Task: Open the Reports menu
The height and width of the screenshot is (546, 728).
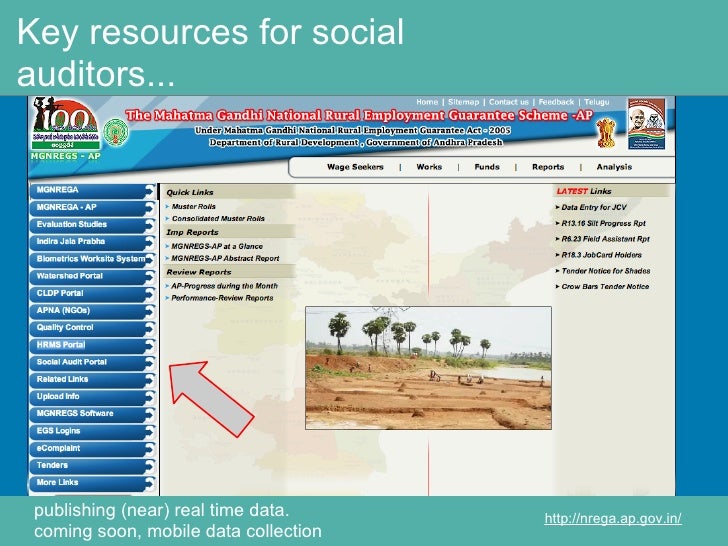Action: click(x=548, y=167)
